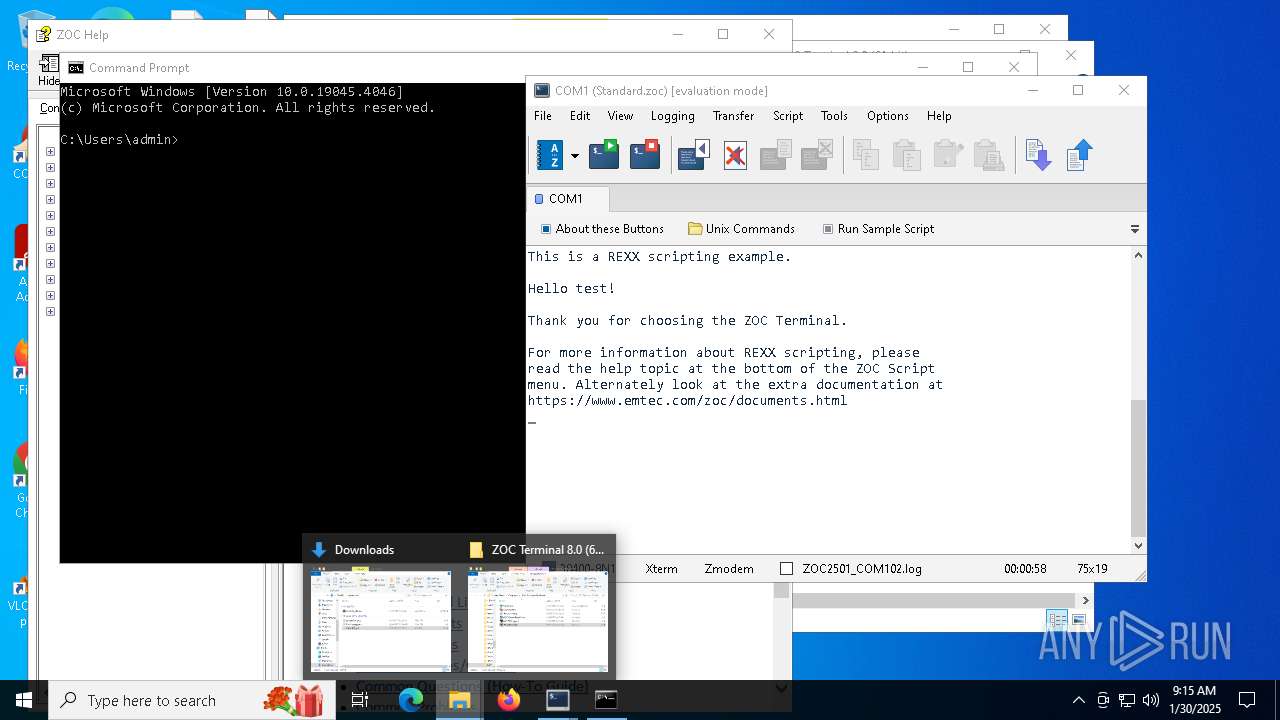Click the emtec documents URL in the terminal

[x=687, y=401]
